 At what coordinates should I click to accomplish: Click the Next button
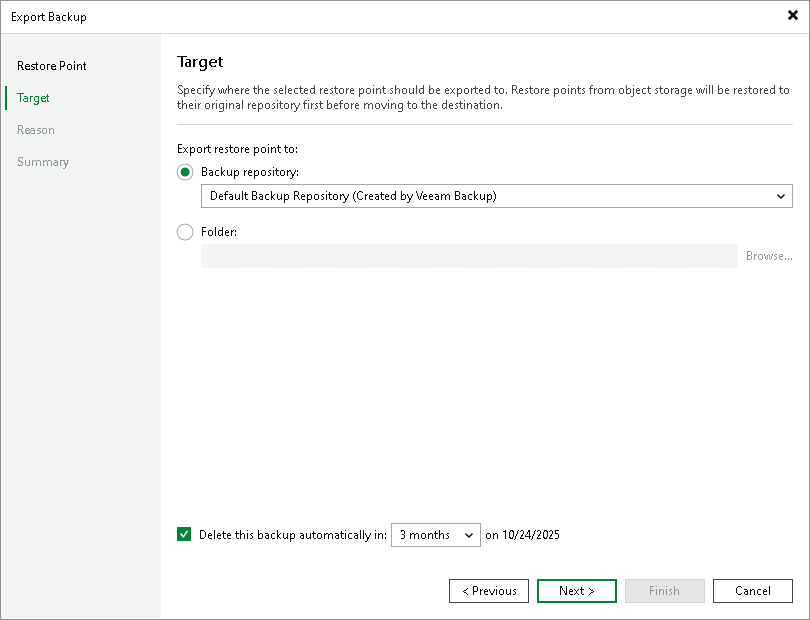click(x=576, y=591)
